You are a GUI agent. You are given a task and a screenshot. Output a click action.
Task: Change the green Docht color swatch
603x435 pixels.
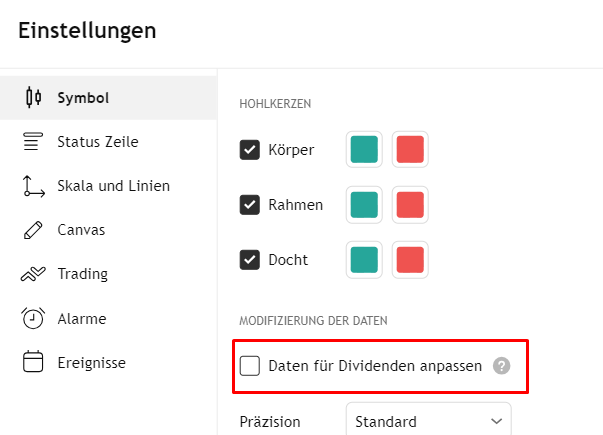[x=364, y=260]
